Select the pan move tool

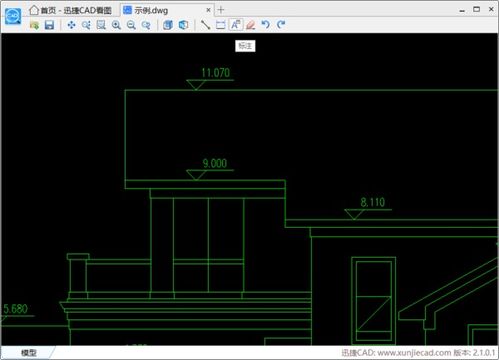pos(71,25)
